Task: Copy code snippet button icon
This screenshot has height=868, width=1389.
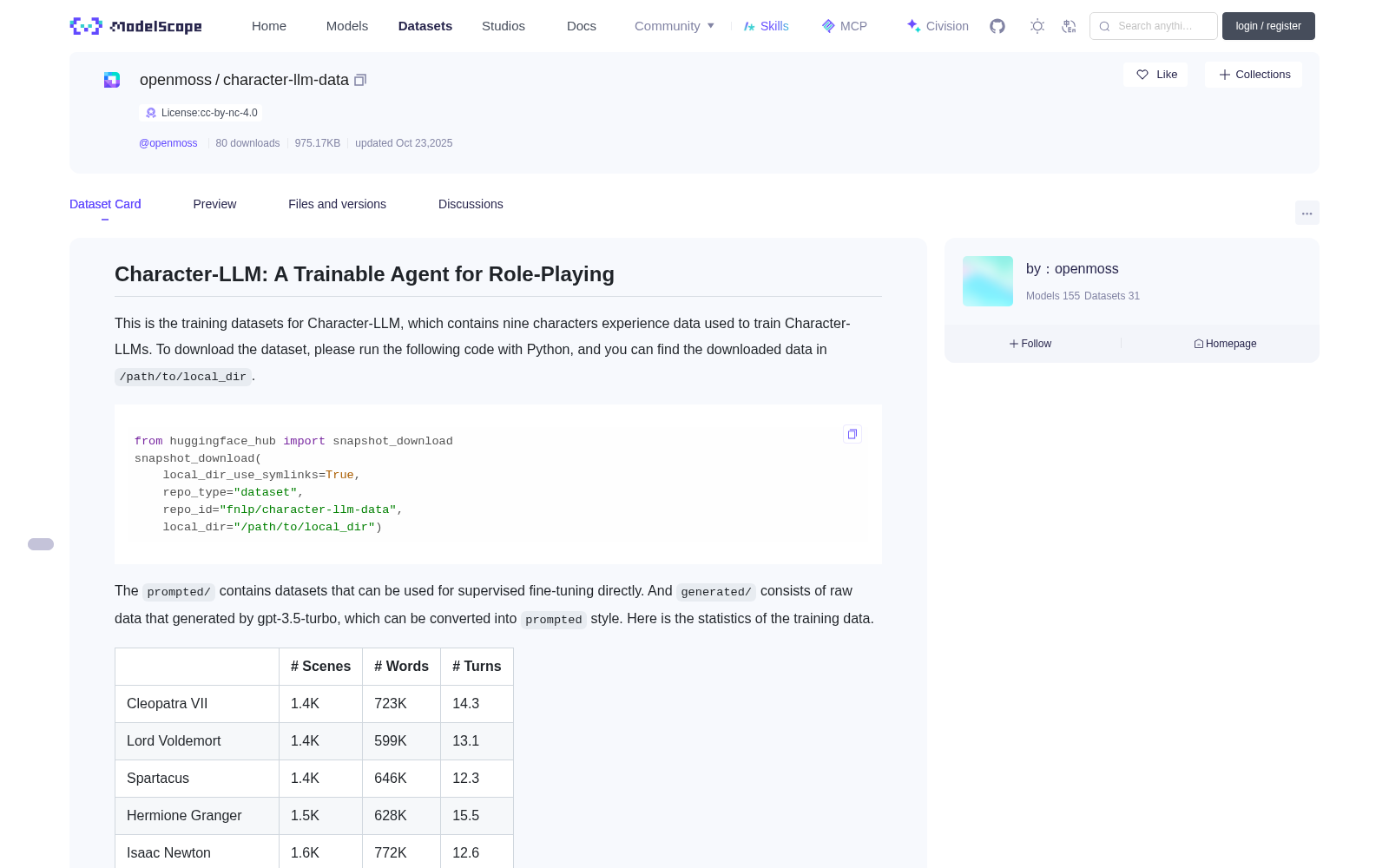Action: tap(852, 434)
